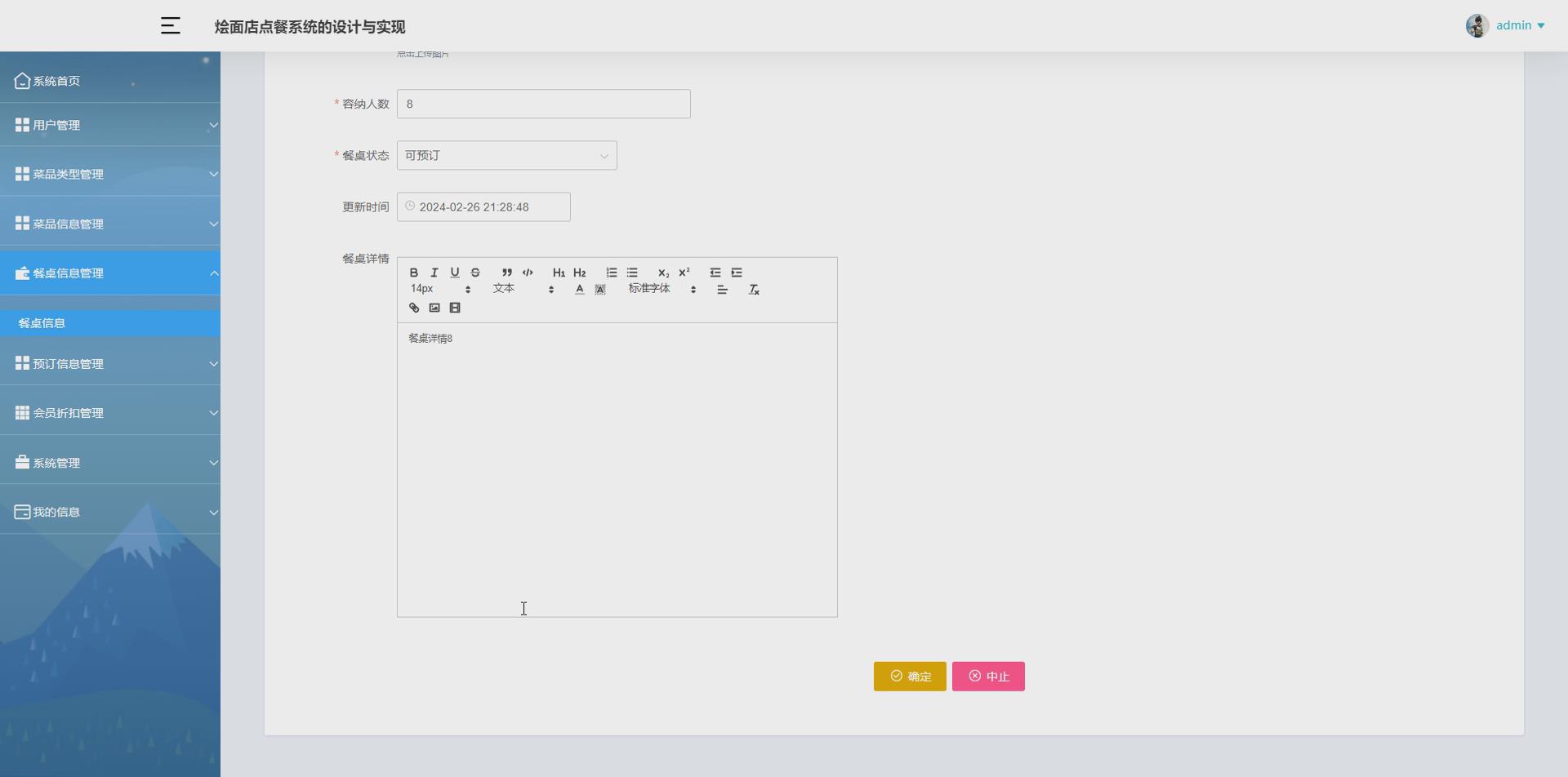Insert a blockquote in the editor
The width and height of the screenshot is (1568, 777).
pos(507,273)
